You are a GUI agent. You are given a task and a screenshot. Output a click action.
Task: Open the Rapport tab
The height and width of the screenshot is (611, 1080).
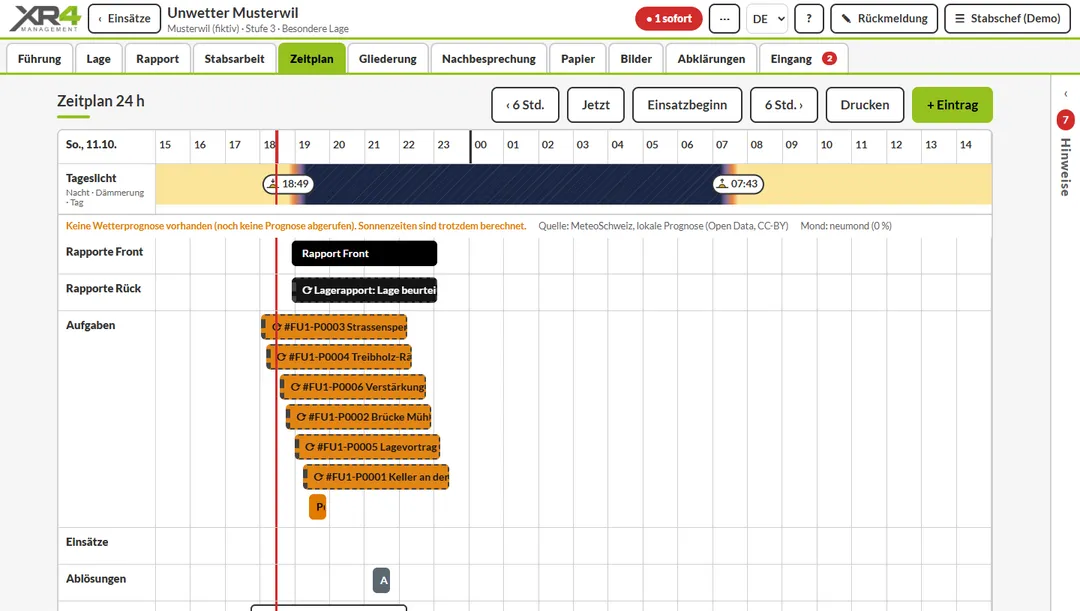pyautogui.click(x=158, y=59)
